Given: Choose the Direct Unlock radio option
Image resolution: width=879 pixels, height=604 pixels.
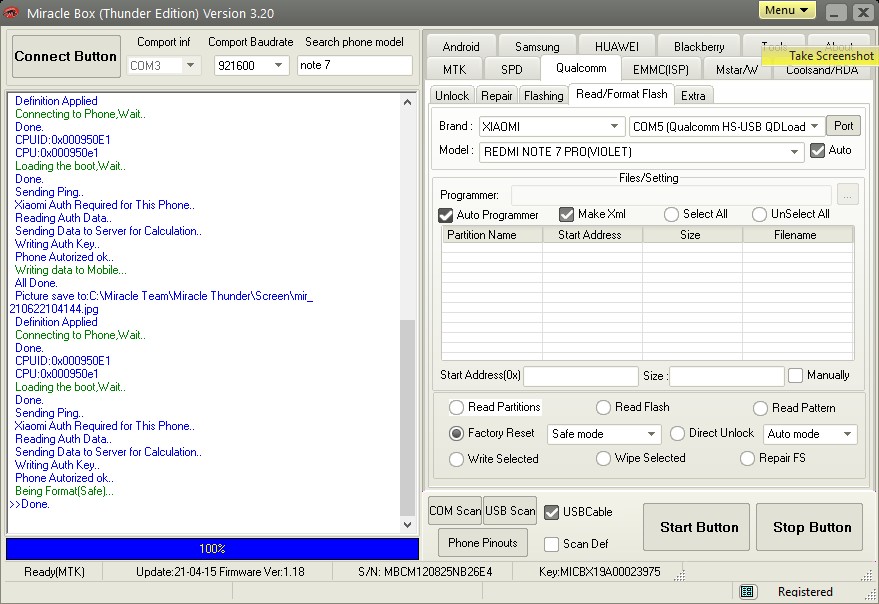Looking at the screenshot, I should click(678, 434).
